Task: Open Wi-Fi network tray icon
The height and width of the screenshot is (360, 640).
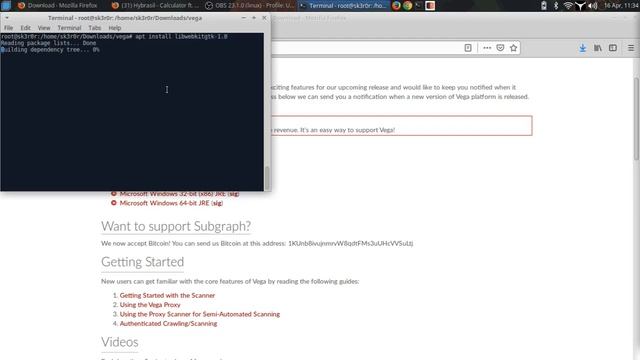Action: 568,5
